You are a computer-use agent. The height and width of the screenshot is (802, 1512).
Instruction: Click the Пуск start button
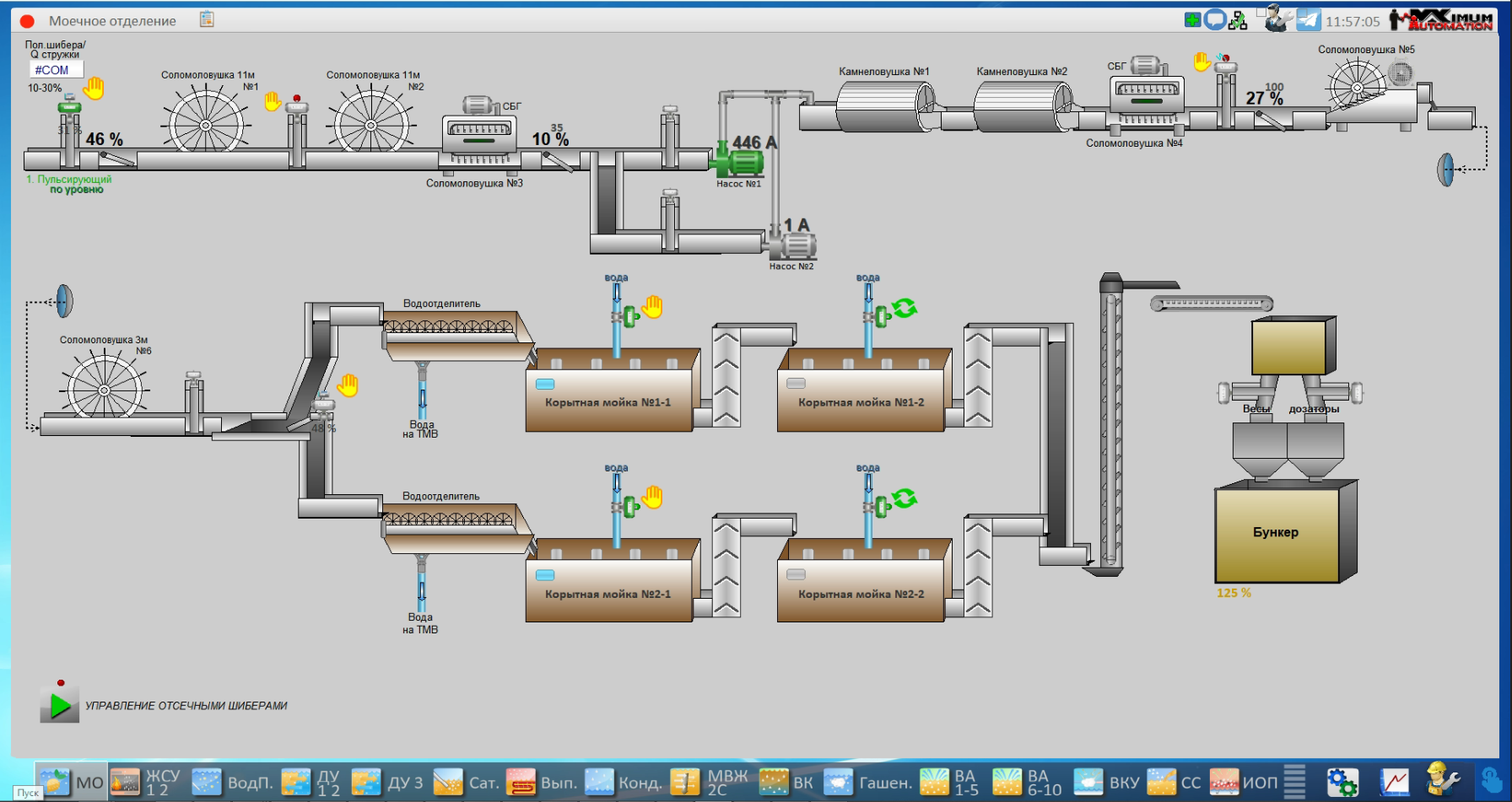tap(28, 793)
